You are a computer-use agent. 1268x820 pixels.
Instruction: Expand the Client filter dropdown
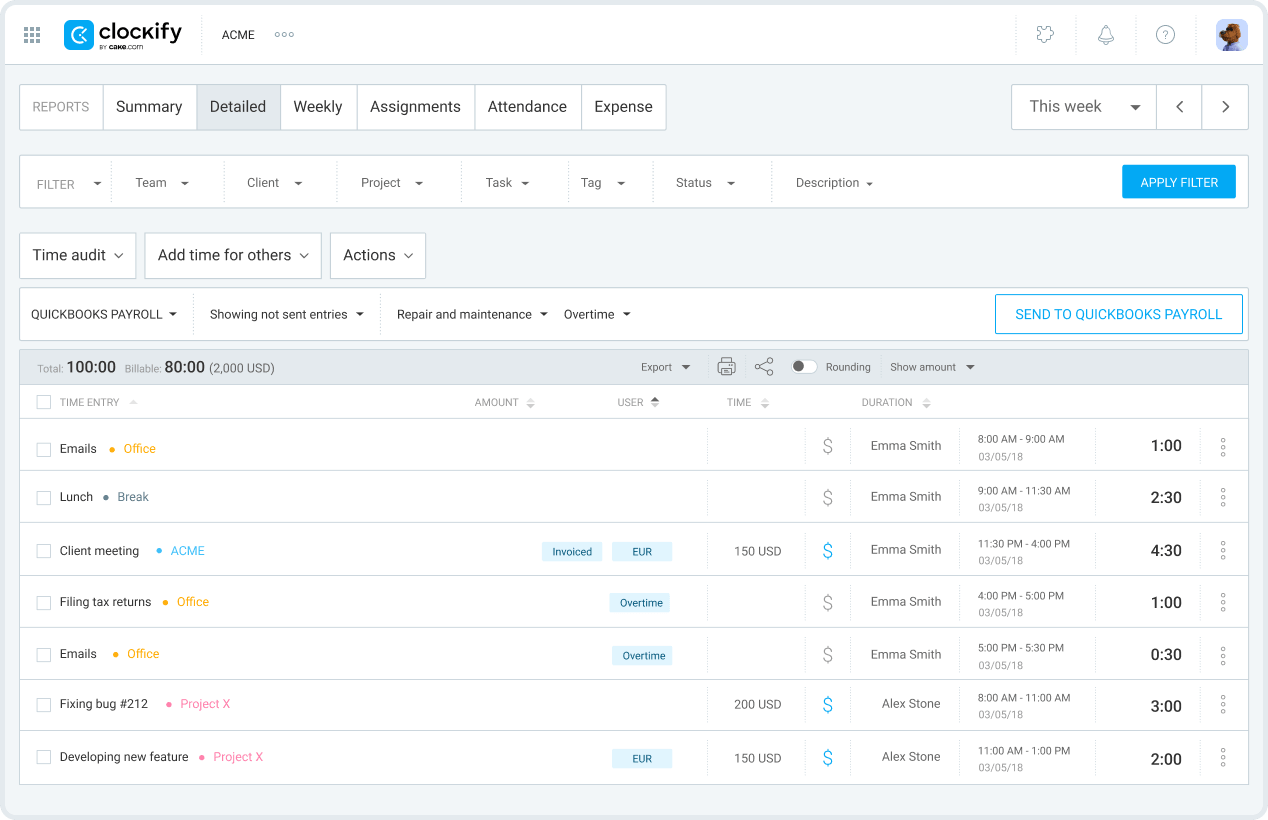[275, 183]
